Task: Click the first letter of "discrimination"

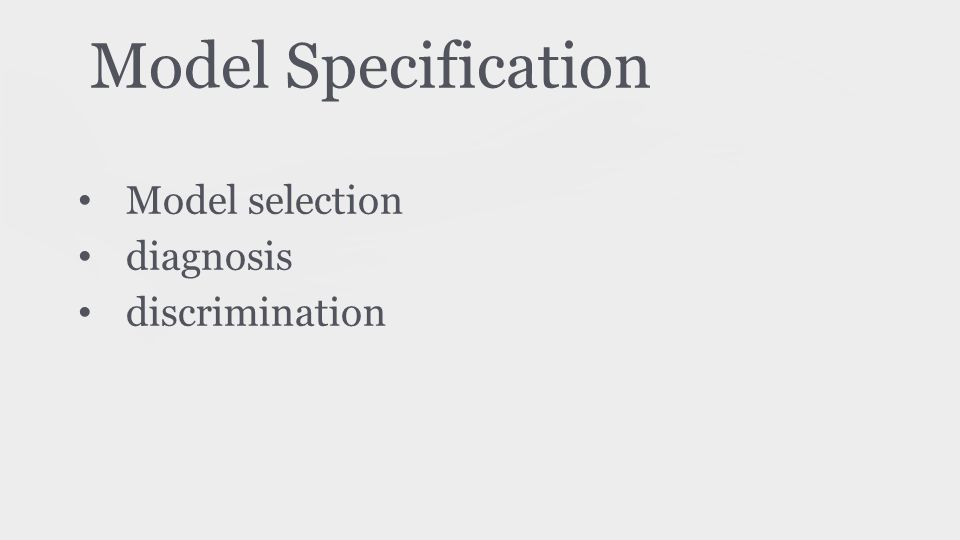Action: point(136,311)
